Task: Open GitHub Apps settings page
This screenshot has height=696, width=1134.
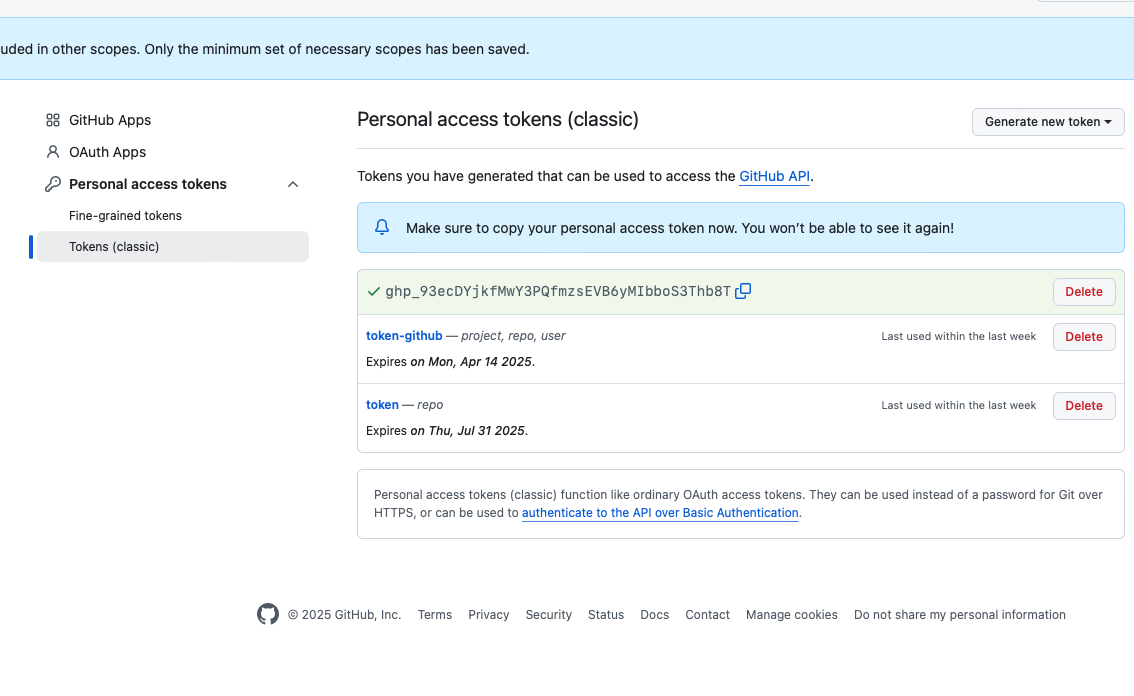Action: pos(110,120)
